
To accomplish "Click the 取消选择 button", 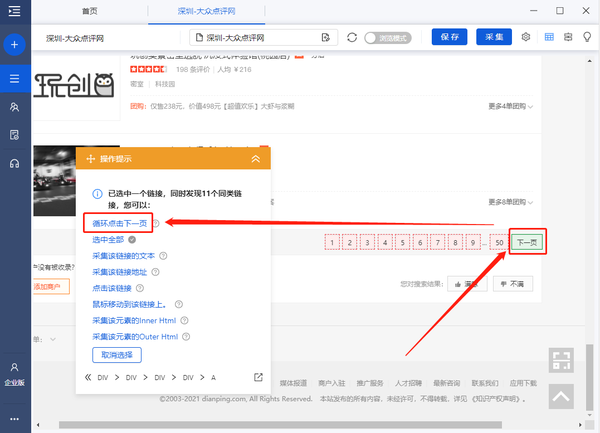I will [117, 355].
